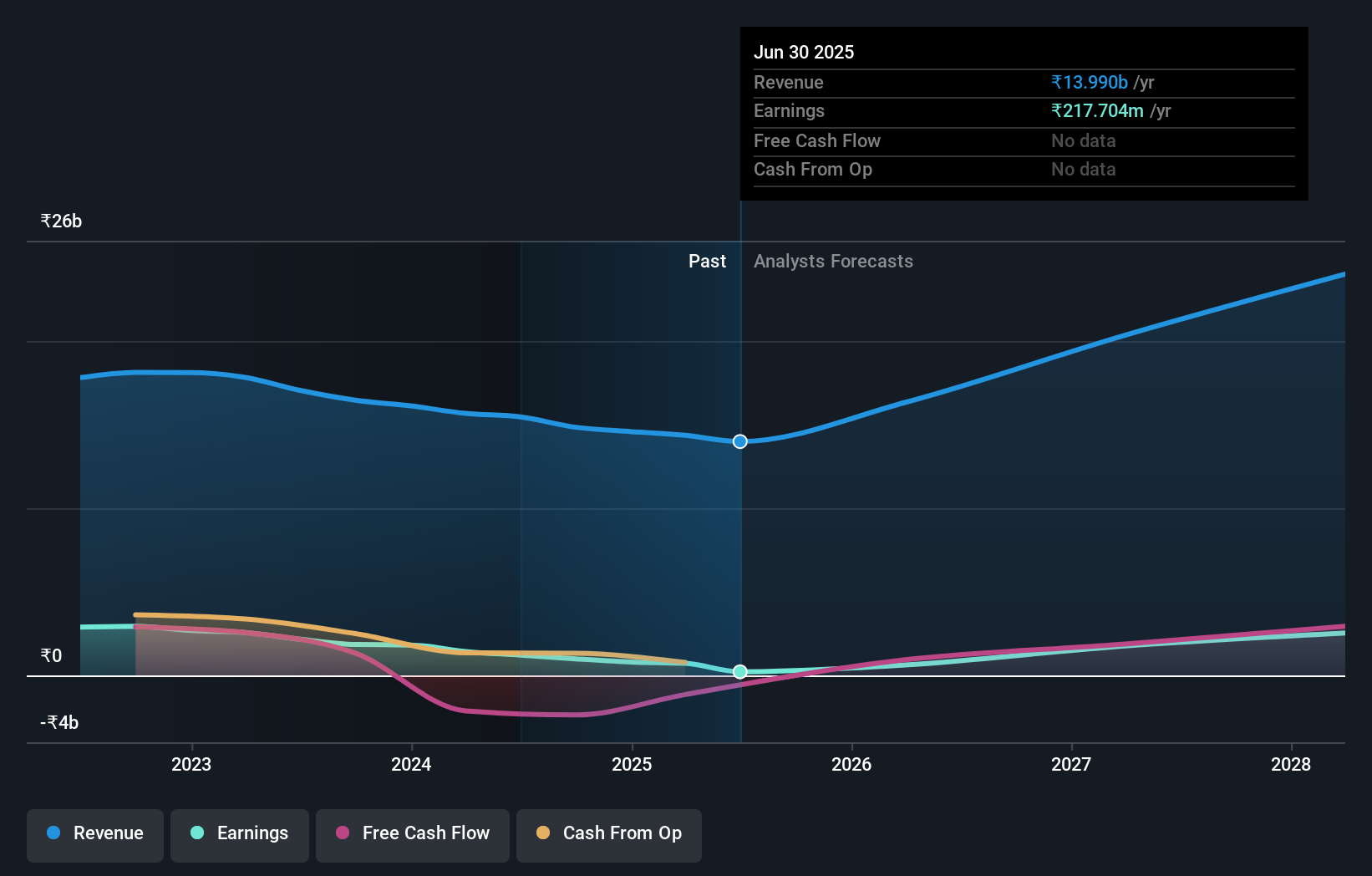The width and height of the screenshot is (1372, 876).
Task: Toggle the Earnings series legend button
Action: coord(240,835)
